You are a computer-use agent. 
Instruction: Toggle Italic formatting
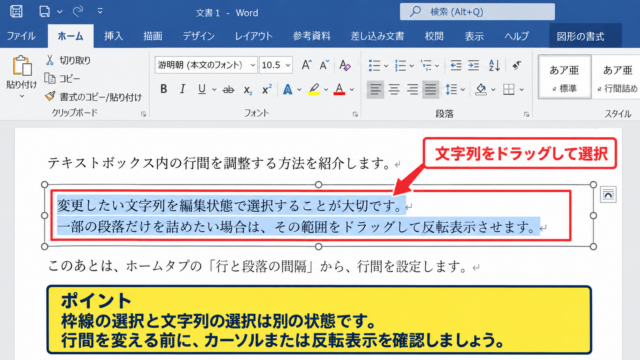point(182,89)
